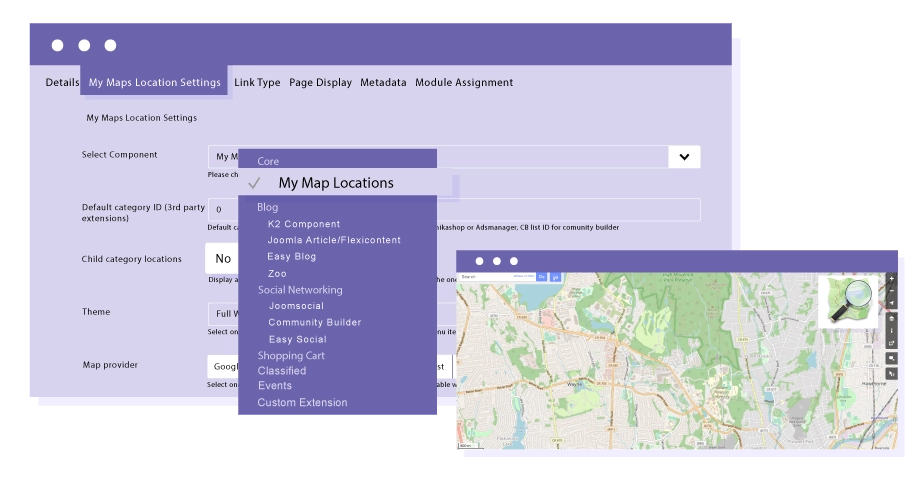Click Hawthorne label on map
Screen dimensions: 920x500
[874, 383]
